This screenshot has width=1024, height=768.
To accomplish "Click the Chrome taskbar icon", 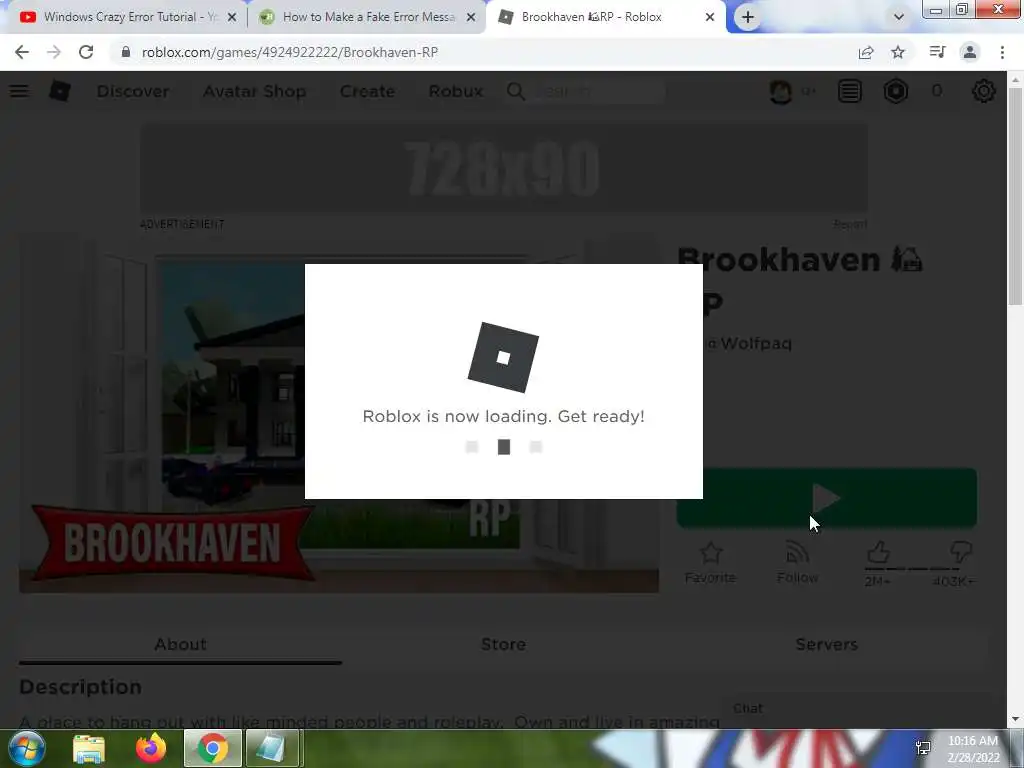I will (x=212, y=748).
